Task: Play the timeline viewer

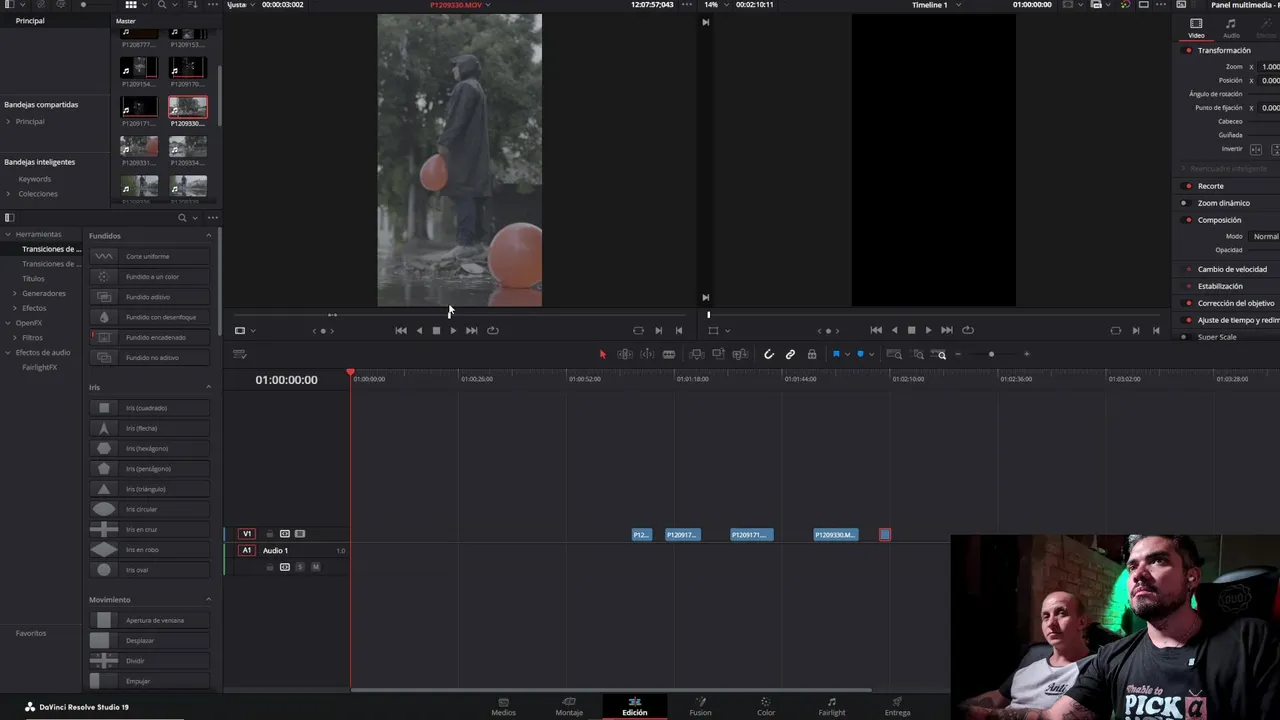Action: pos(928,330)
